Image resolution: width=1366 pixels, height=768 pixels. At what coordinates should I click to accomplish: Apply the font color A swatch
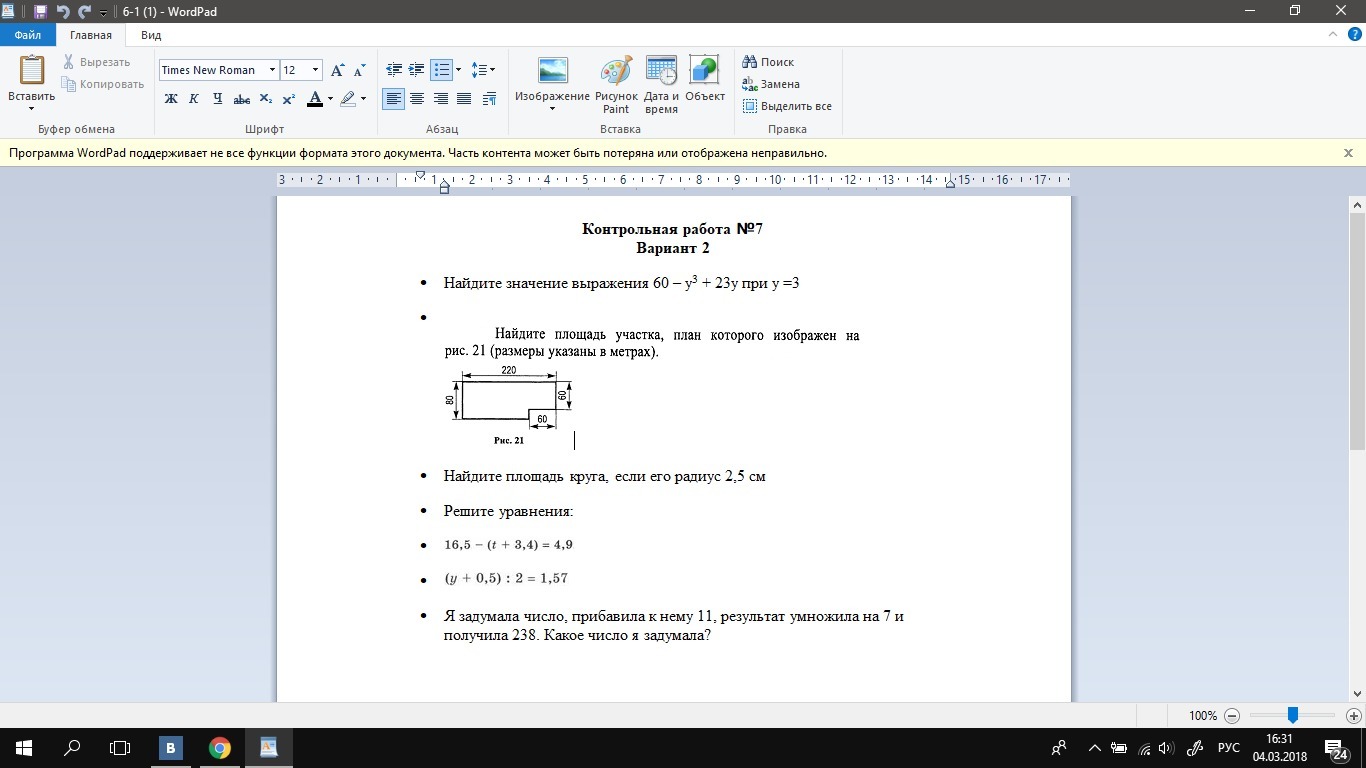pos(314,99)
